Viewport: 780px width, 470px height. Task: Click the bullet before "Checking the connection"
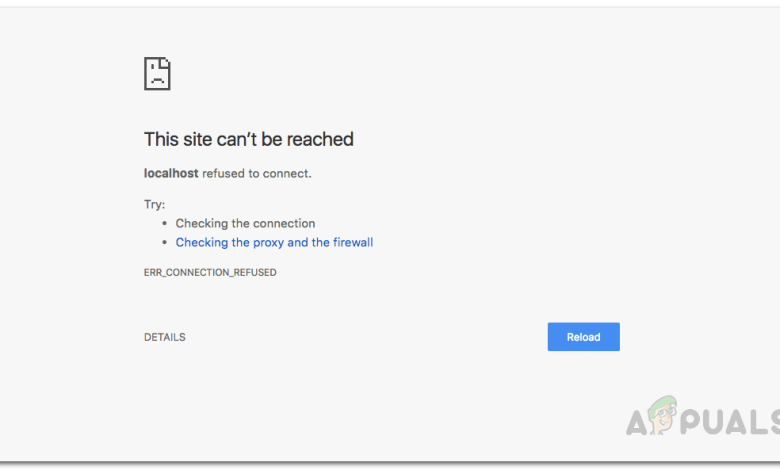[164, 224]
